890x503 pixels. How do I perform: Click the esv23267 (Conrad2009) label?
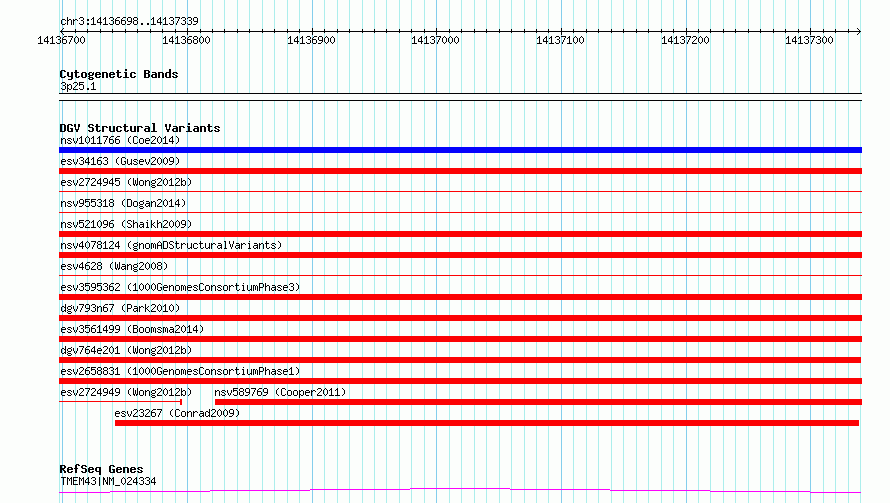(177, 413)
